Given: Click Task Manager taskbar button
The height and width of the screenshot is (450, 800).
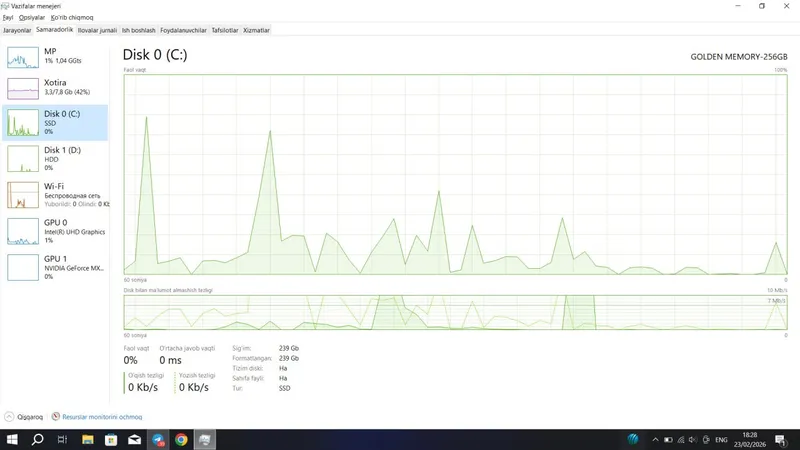Looking at the screenshot, I should pos(205,439).
